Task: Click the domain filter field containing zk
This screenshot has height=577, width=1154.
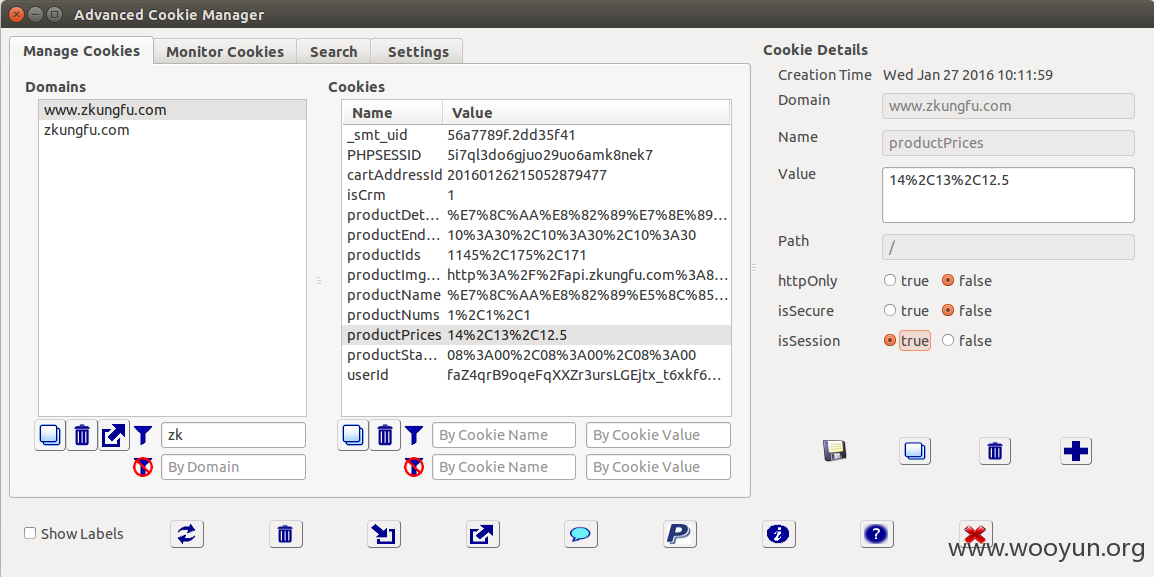Action: click(x=233, y=435)
